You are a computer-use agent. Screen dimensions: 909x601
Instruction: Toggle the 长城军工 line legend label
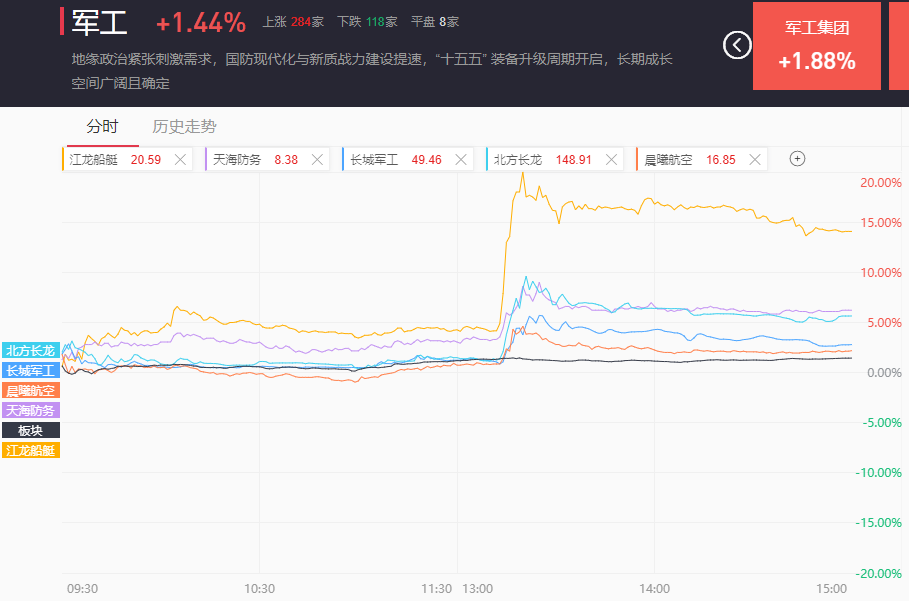pyautogui.click(x=31, y=370)
